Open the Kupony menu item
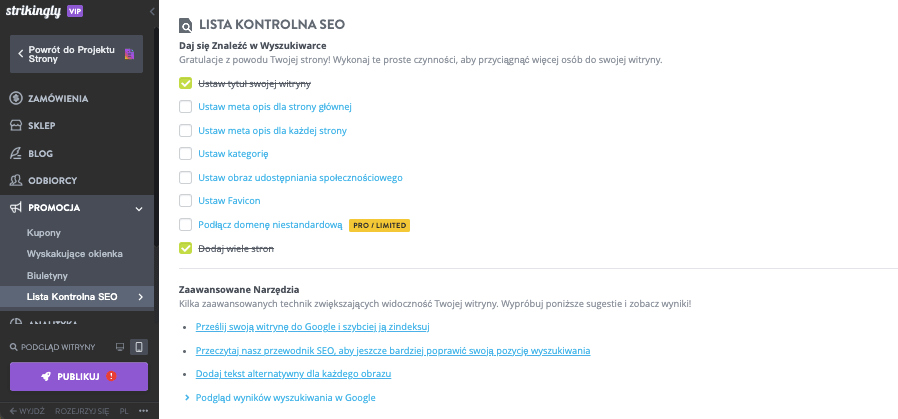898x419 pixels. coord(44,233)
